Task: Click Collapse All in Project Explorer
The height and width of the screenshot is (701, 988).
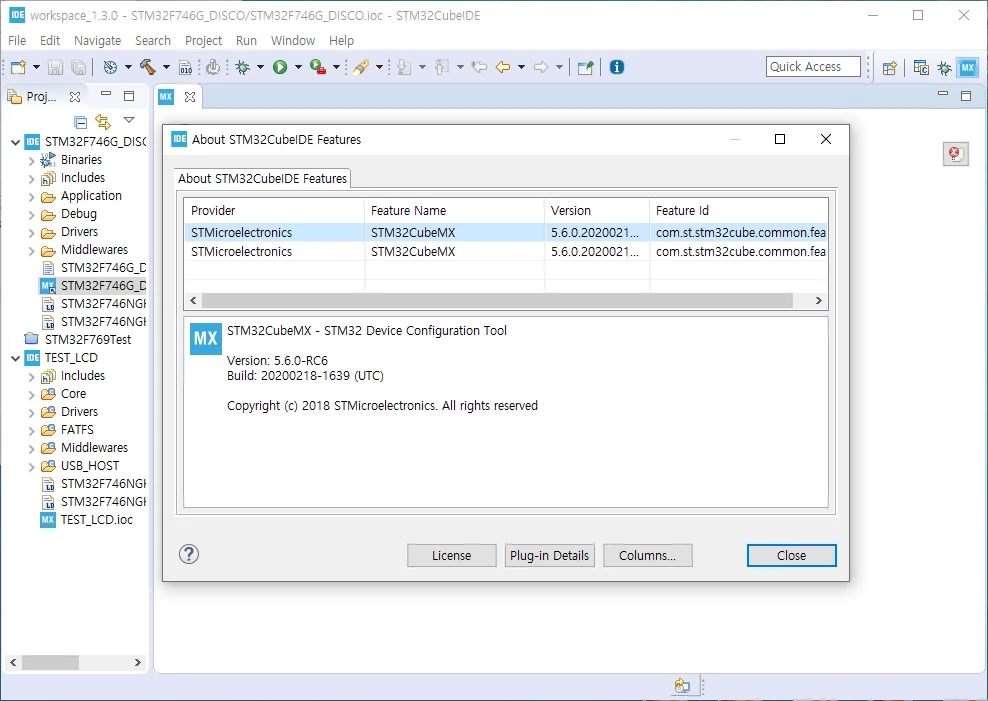Action: [x=80, y=121]
